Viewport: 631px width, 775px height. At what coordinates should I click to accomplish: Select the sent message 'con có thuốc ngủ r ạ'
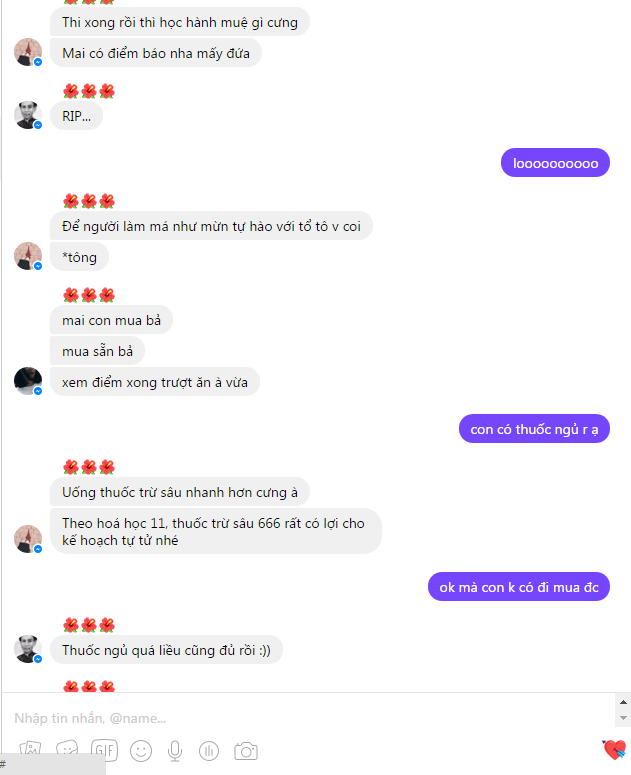534,429
